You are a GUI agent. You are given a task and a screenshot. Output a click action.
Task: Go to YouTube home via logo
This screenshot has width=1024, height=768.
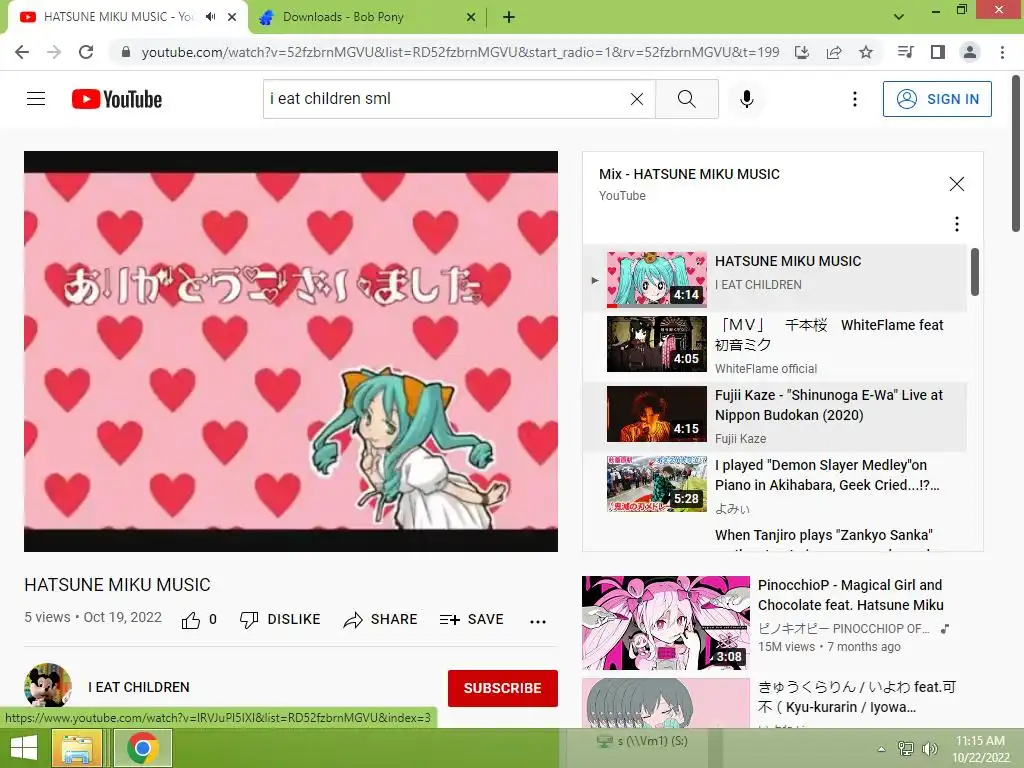tap(117, 99)
